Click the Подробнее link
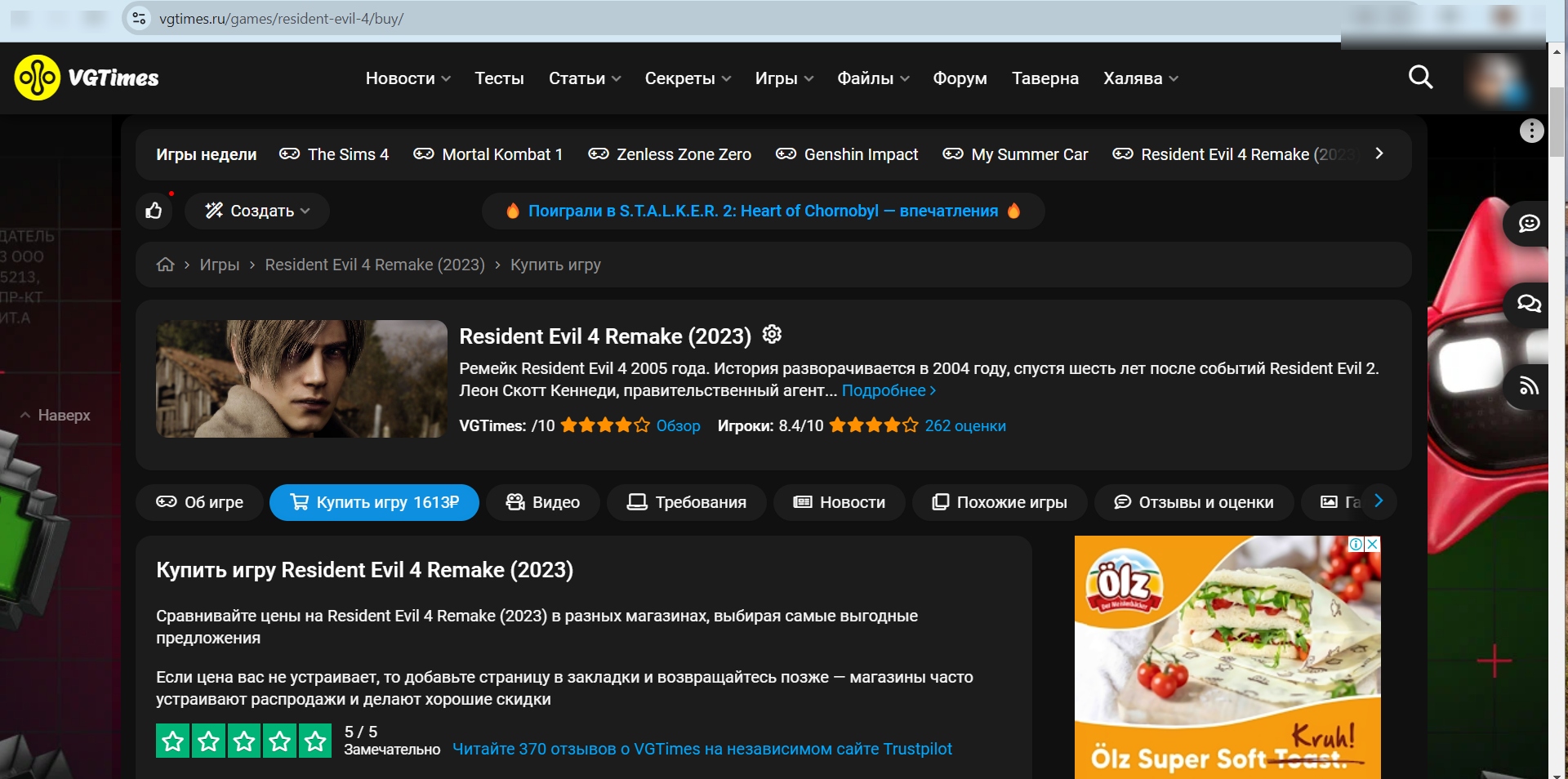Viewport: 1568px width, 779px height. click(889, 391)
